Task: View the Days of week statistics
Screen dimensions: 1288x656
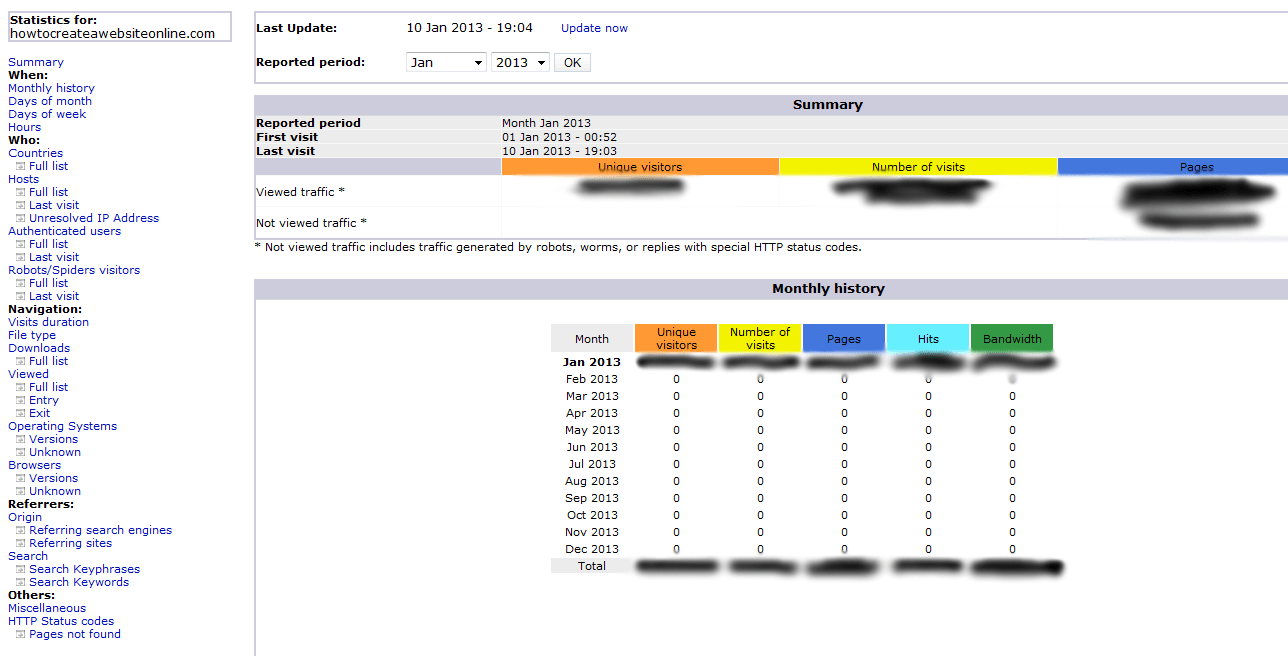Action: click(x=46, y=114)
